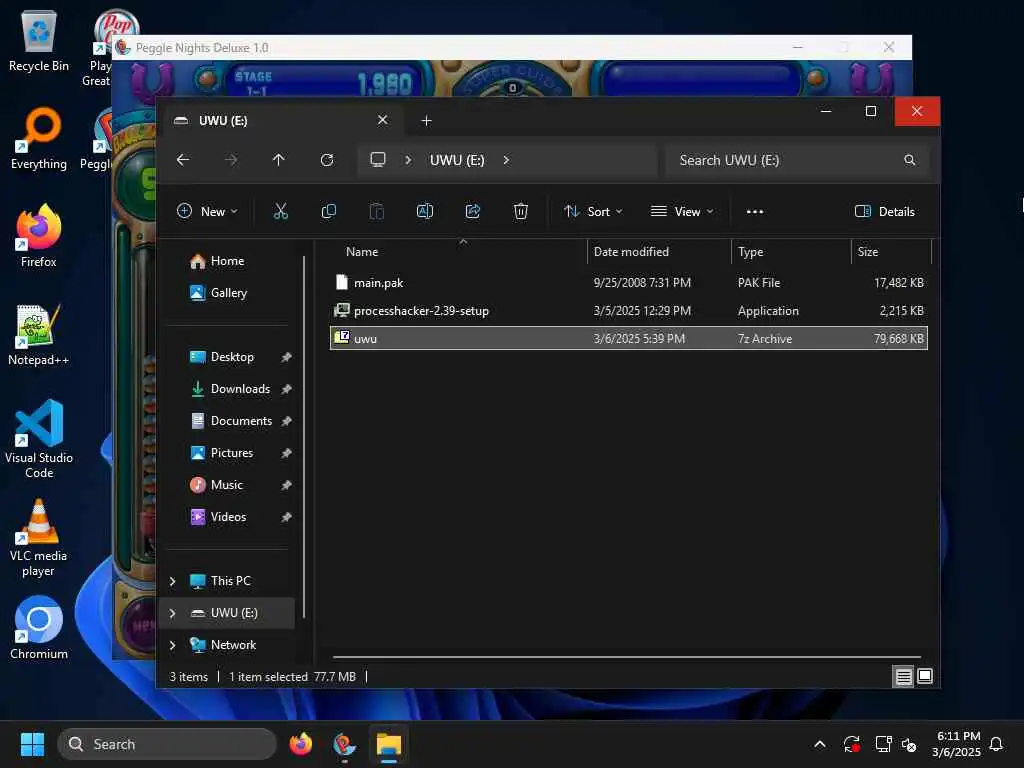Open the Windows Start menu
This screenshot has width=1024, height=768.
tap(32, 744)
